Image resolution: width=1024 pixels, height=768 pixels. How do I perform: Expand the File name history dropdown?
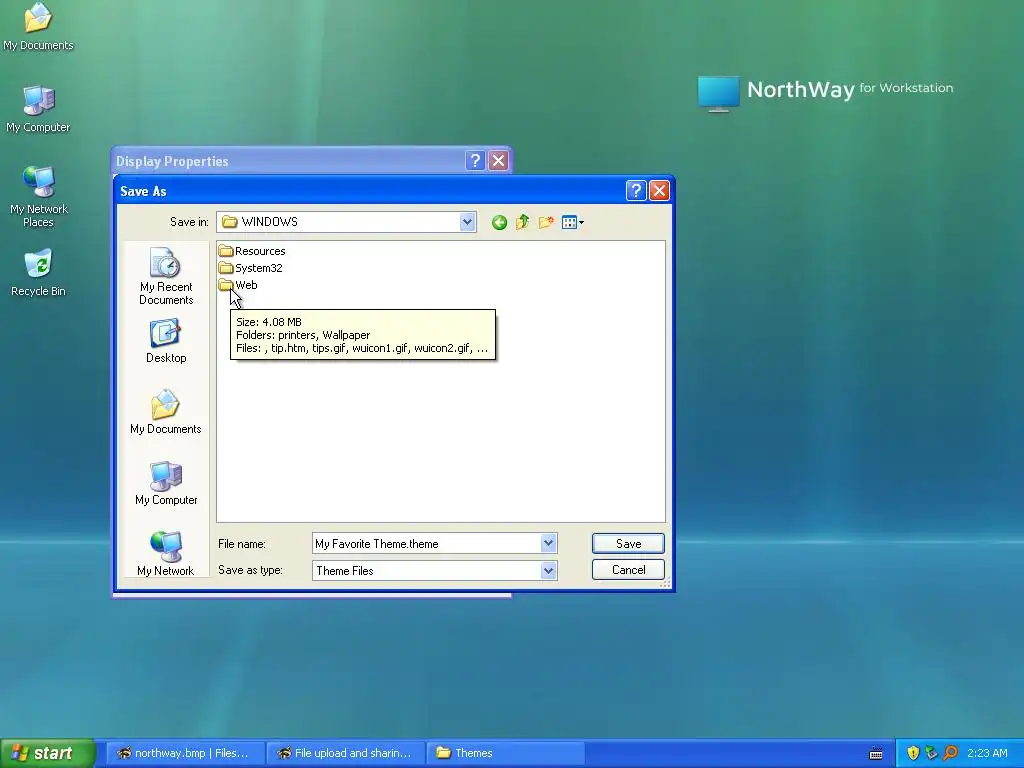pyautogui.click(x=549, y=543)
